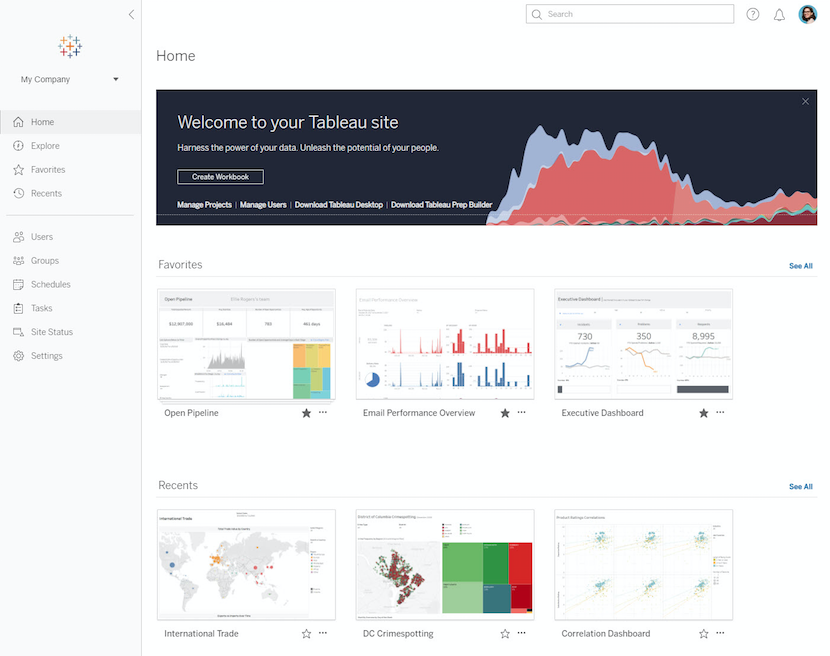The height and width of the screenshot is (656, 830).
Task: Open more actions for International Trade
Action: 323,633
